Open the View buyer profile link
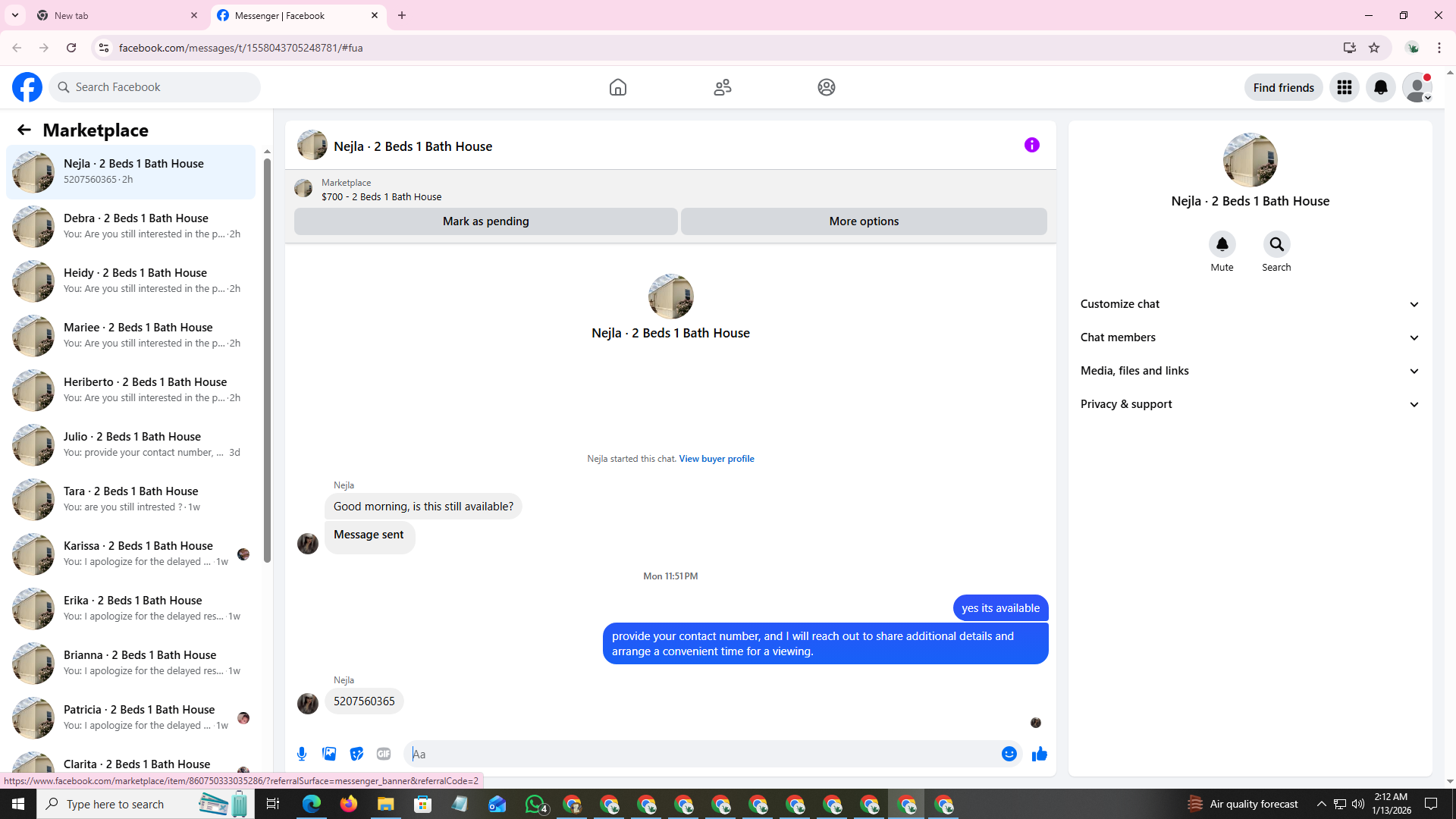The height and width of the screenshot is (819, 1456). [x=716, y=459]
